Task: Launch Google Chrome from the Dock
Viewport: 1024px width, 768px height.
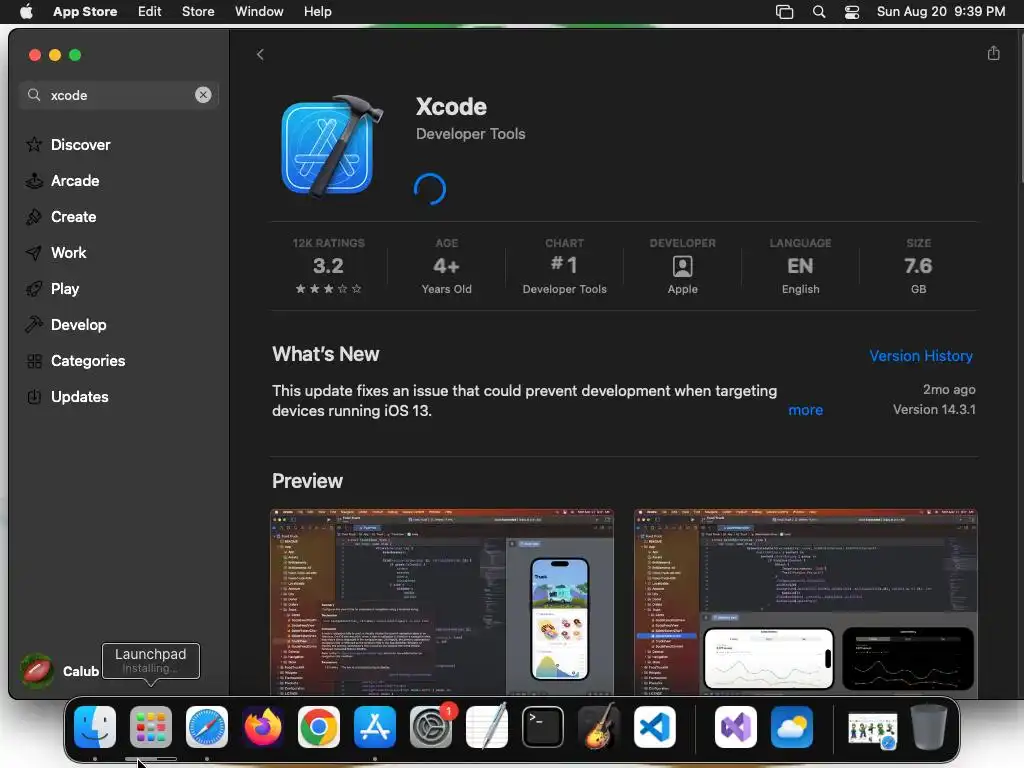Action: tap(319, 727)
